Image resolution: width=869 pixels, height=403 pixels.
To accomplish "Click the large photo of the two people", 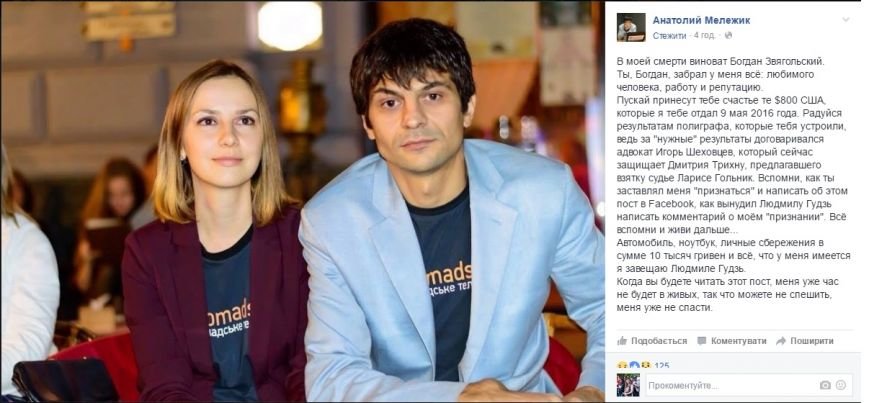I will click(x=303, y=201).
